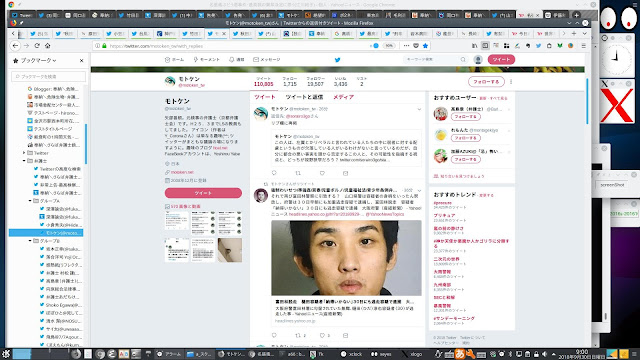Click the message icon under the first tweet
This screenshot has height=360, width=640.
[x=346, y=173]
